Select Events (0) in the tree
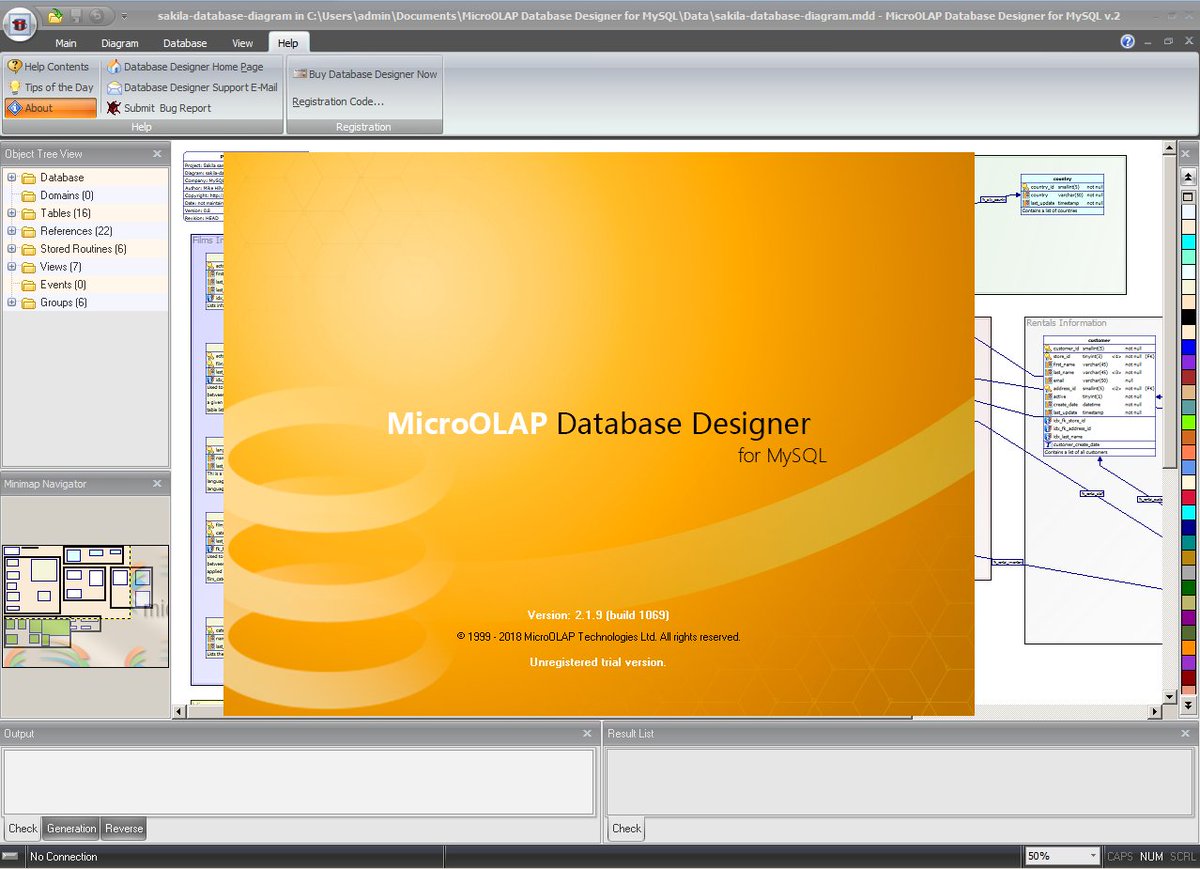This screenshot has width=1200, height=869. [63, 285]
